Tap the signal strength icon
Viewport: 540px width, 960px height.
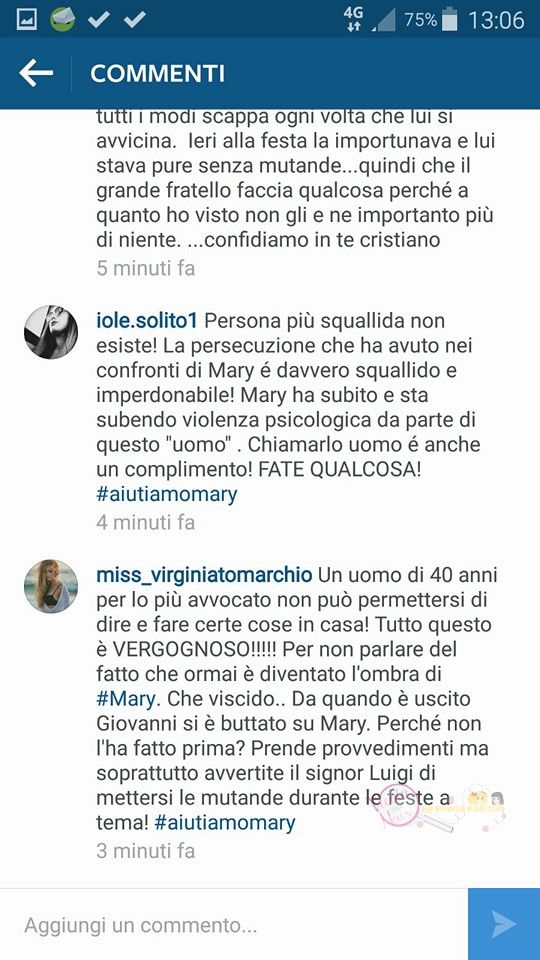(384, 21)
